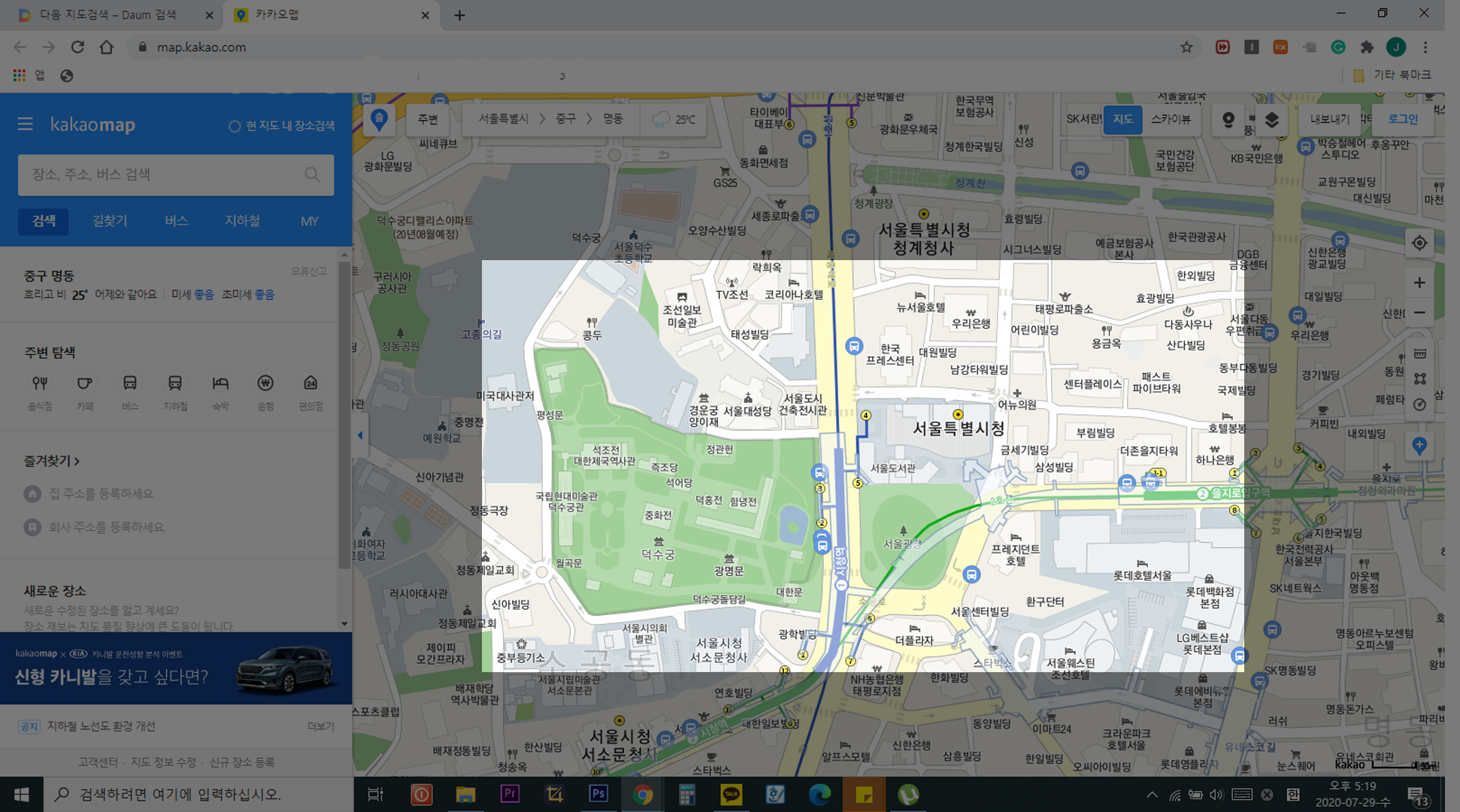Click the 25°C weather widget

point(674,120)
